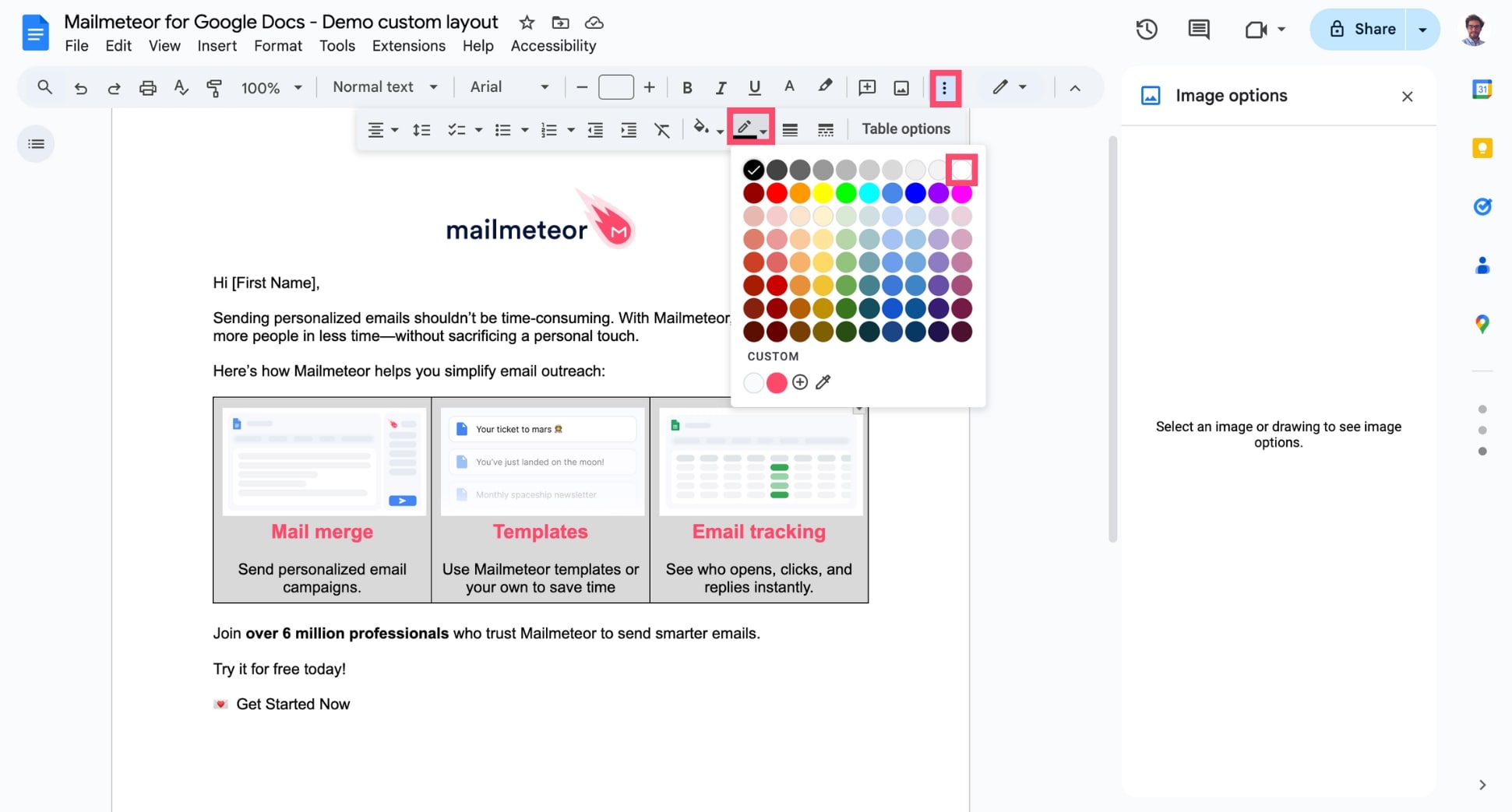The image size is (1512, 812).
Task: Add a new custom color
Action: (800, 382)
